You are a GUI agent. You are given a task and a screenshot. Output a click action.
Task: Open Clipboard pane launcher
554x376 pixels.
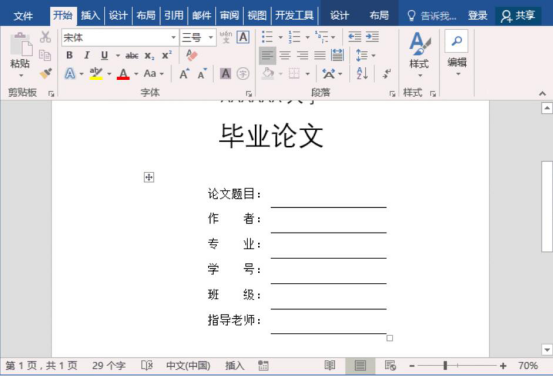pos(51,93)
